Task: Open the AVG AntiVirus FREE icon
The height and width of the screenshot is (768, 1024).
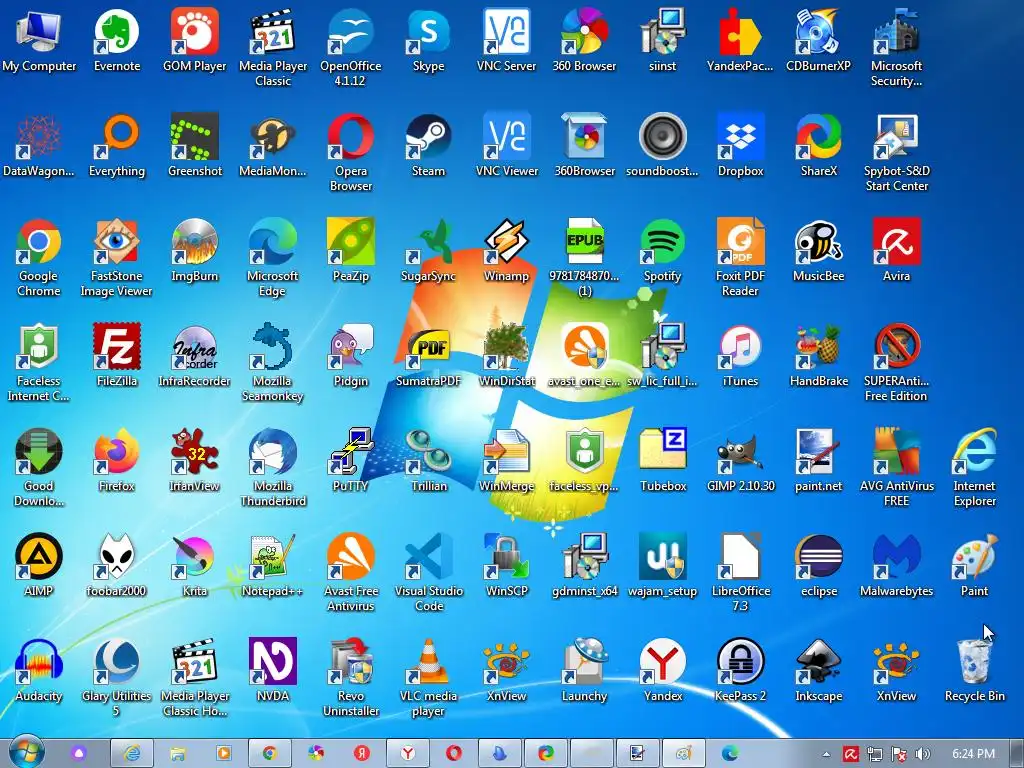Action: pyautogui.click(x=896, y=468)
